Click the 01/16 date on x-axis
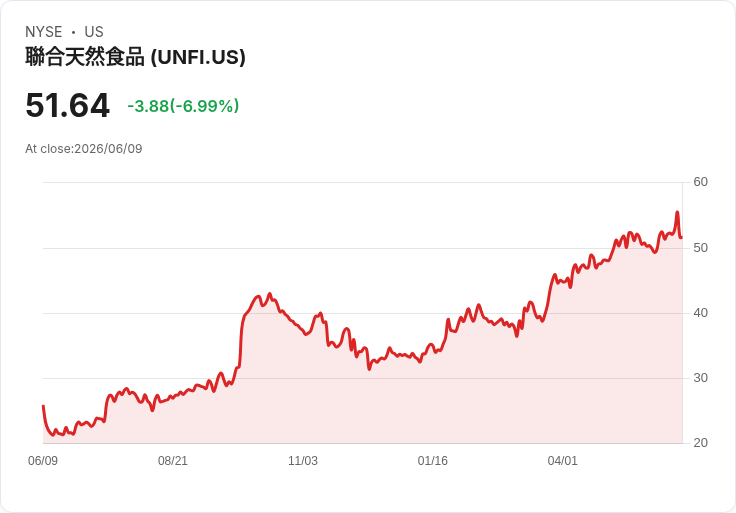This screenshot has width=736, height=513. (433, 461)
